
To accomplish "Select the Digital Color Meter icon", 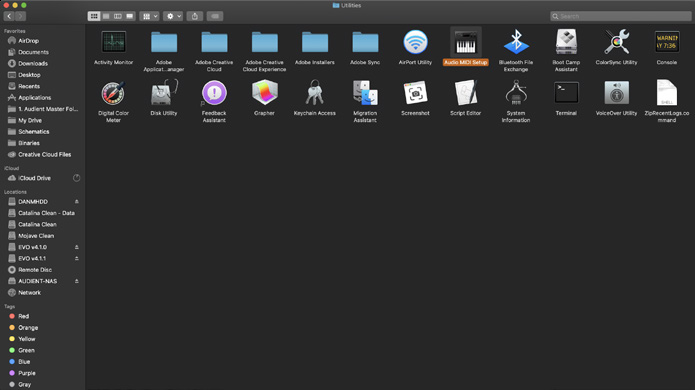I will click(113, 93).
